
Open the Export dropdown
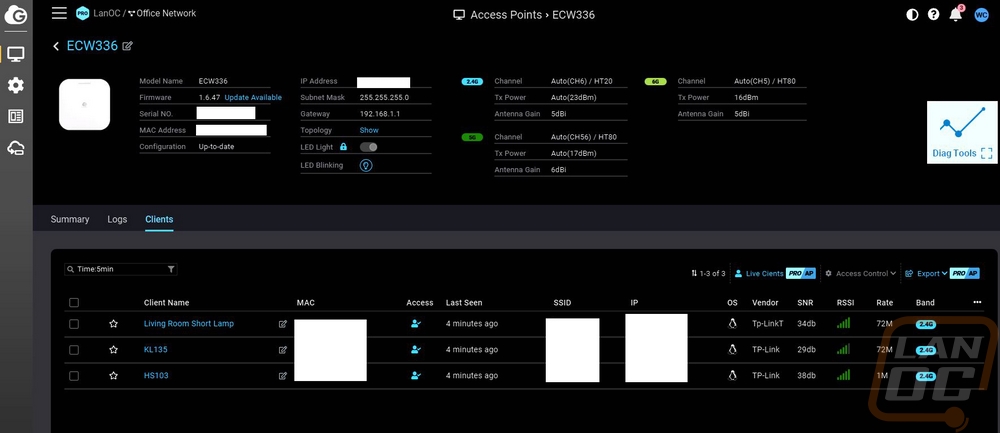(926, 274)
